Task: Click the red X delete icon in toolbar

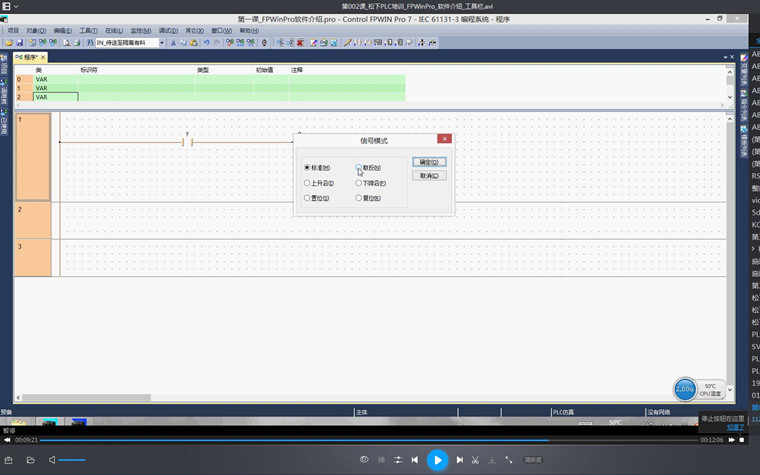Action: 301,43
